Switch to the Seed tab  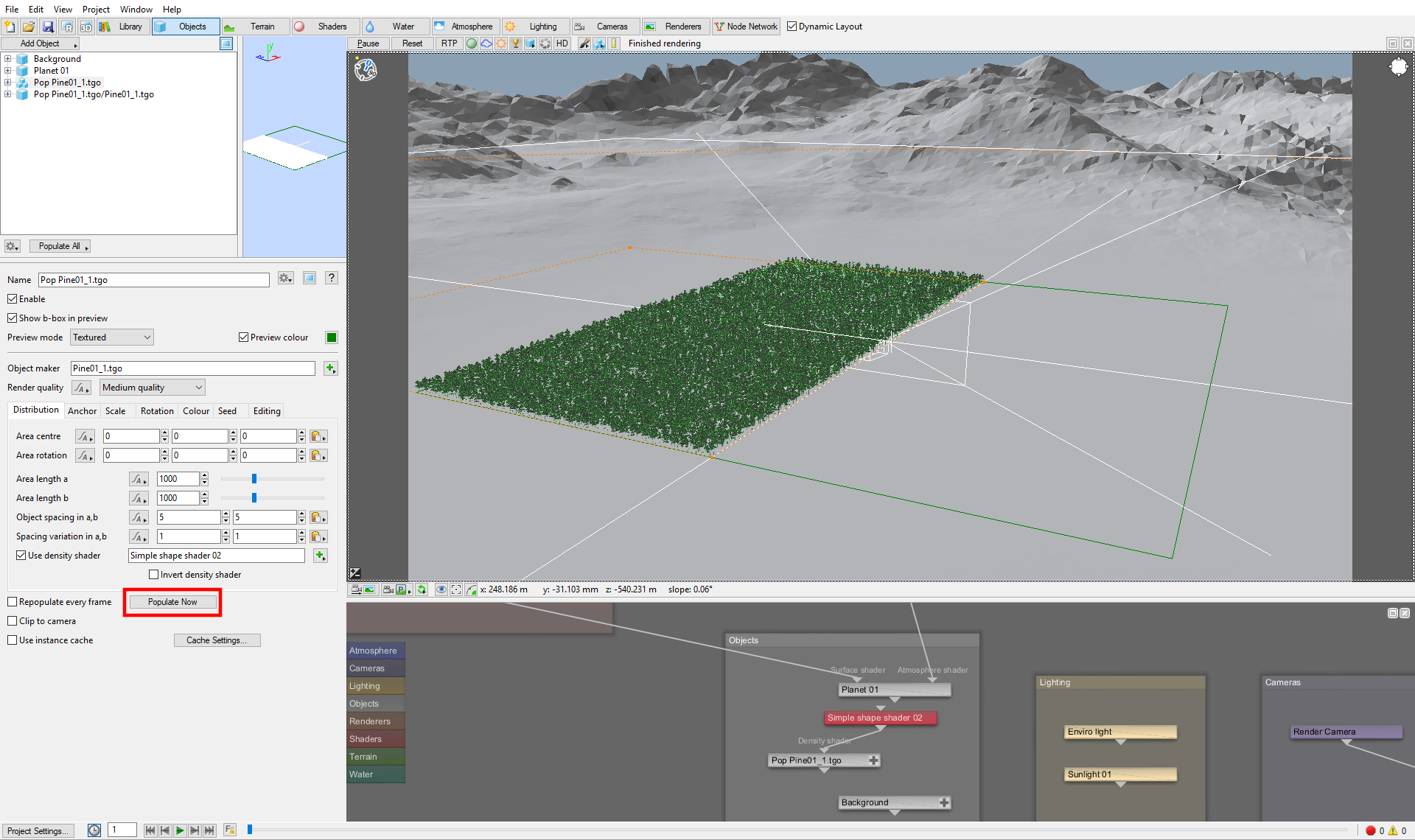pyautogui.click(x=227, y=411)
